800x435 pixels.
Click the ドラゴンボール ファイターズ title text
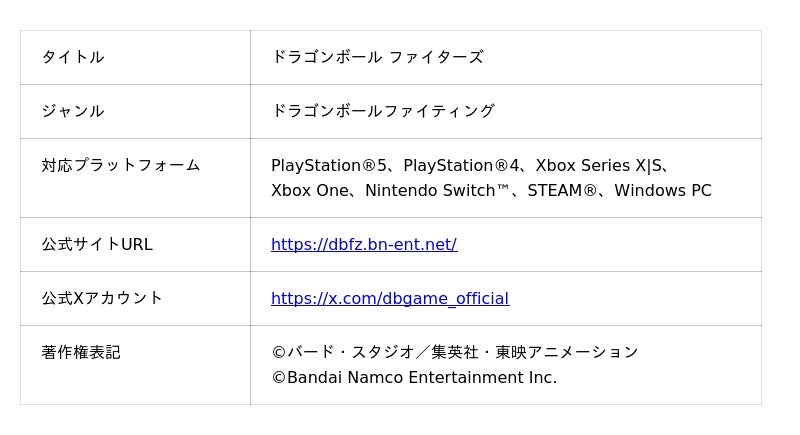pos(377,57)
